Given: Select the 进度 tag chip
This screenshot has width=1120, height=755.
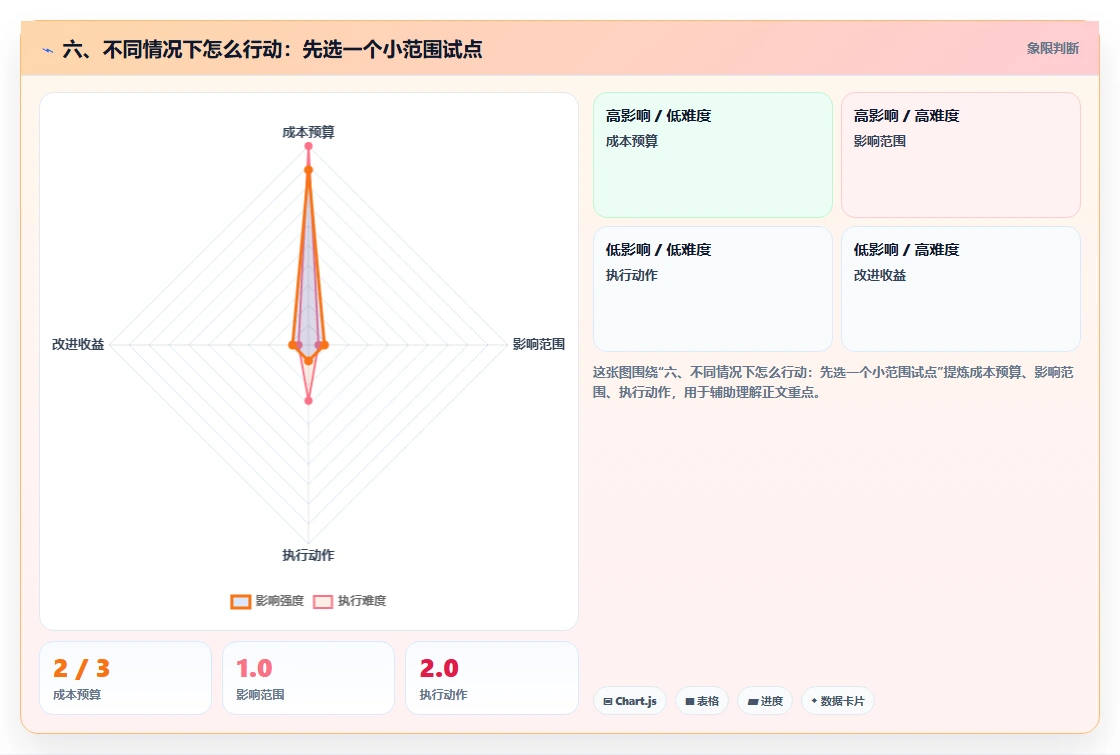Looking at the screenshot, I should (x=765, y=701).
